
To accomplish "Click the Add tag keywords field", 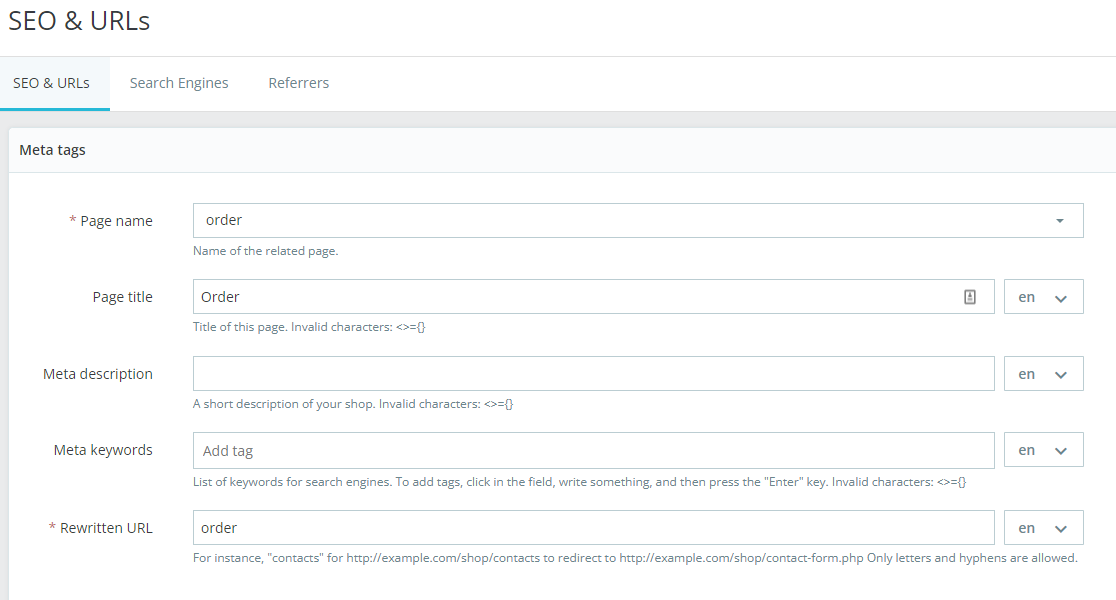I will click(x=593, y=451).
